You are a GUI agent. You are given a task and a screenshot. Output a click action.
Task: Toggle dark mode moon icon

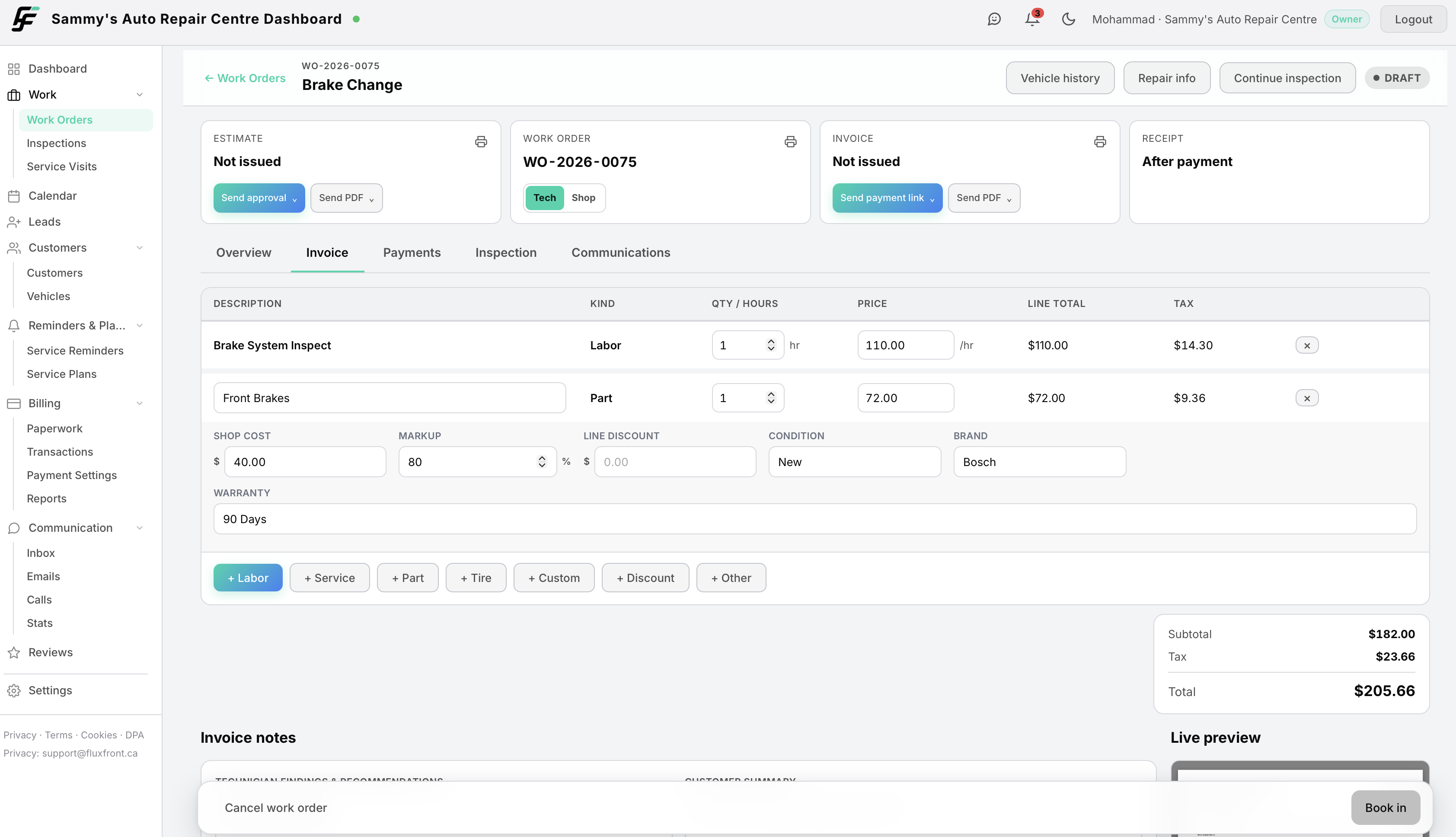[x=1069, y=19]
